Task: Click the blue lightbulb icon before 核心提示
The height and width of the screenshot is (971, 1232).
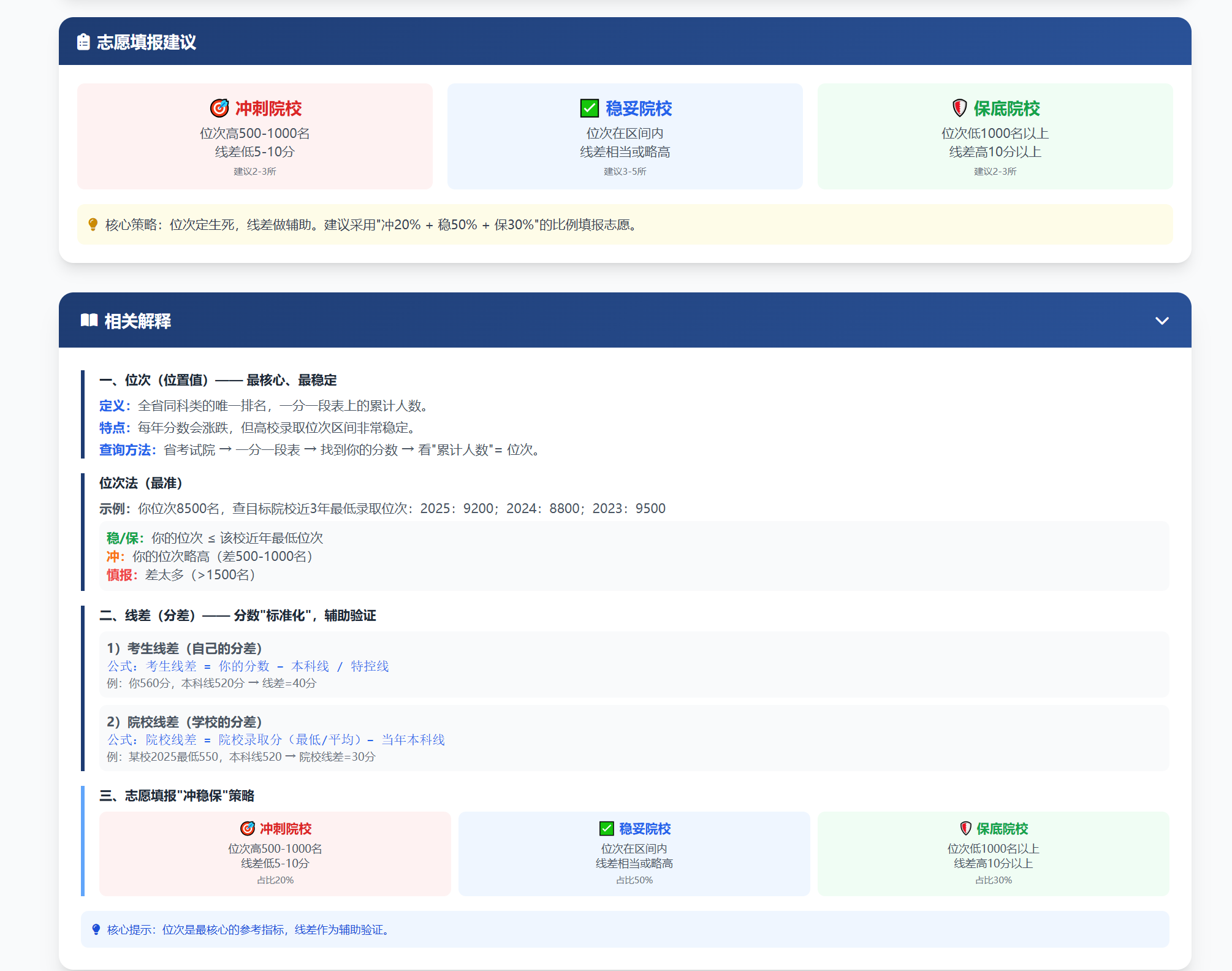Action: pos(96,929)
